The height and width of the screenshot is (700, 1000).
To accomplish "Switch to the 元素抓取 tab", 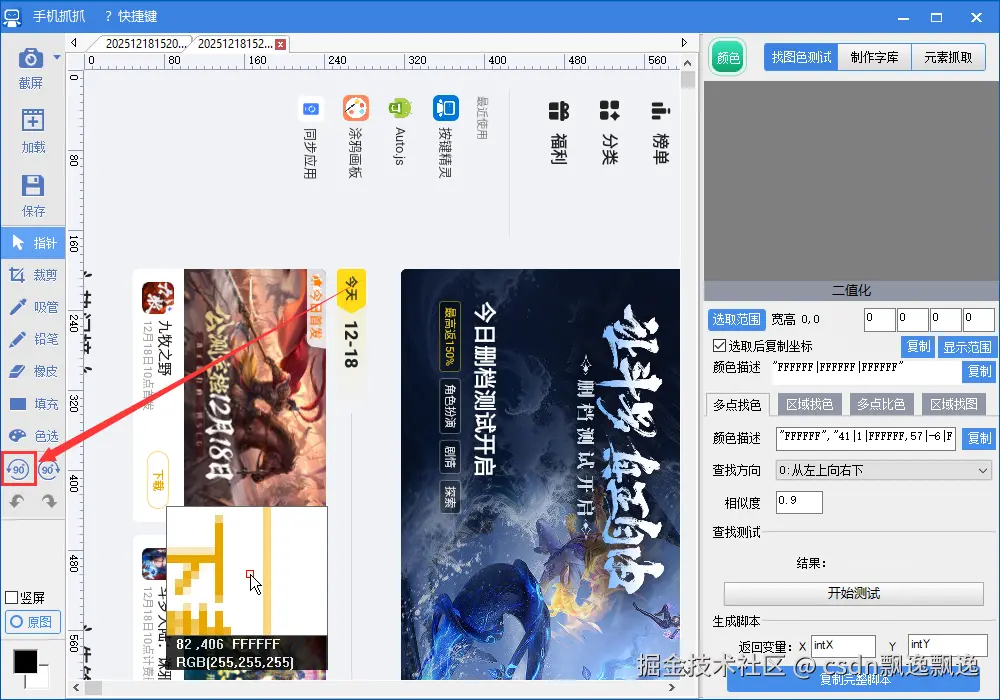I will point(948,57).
